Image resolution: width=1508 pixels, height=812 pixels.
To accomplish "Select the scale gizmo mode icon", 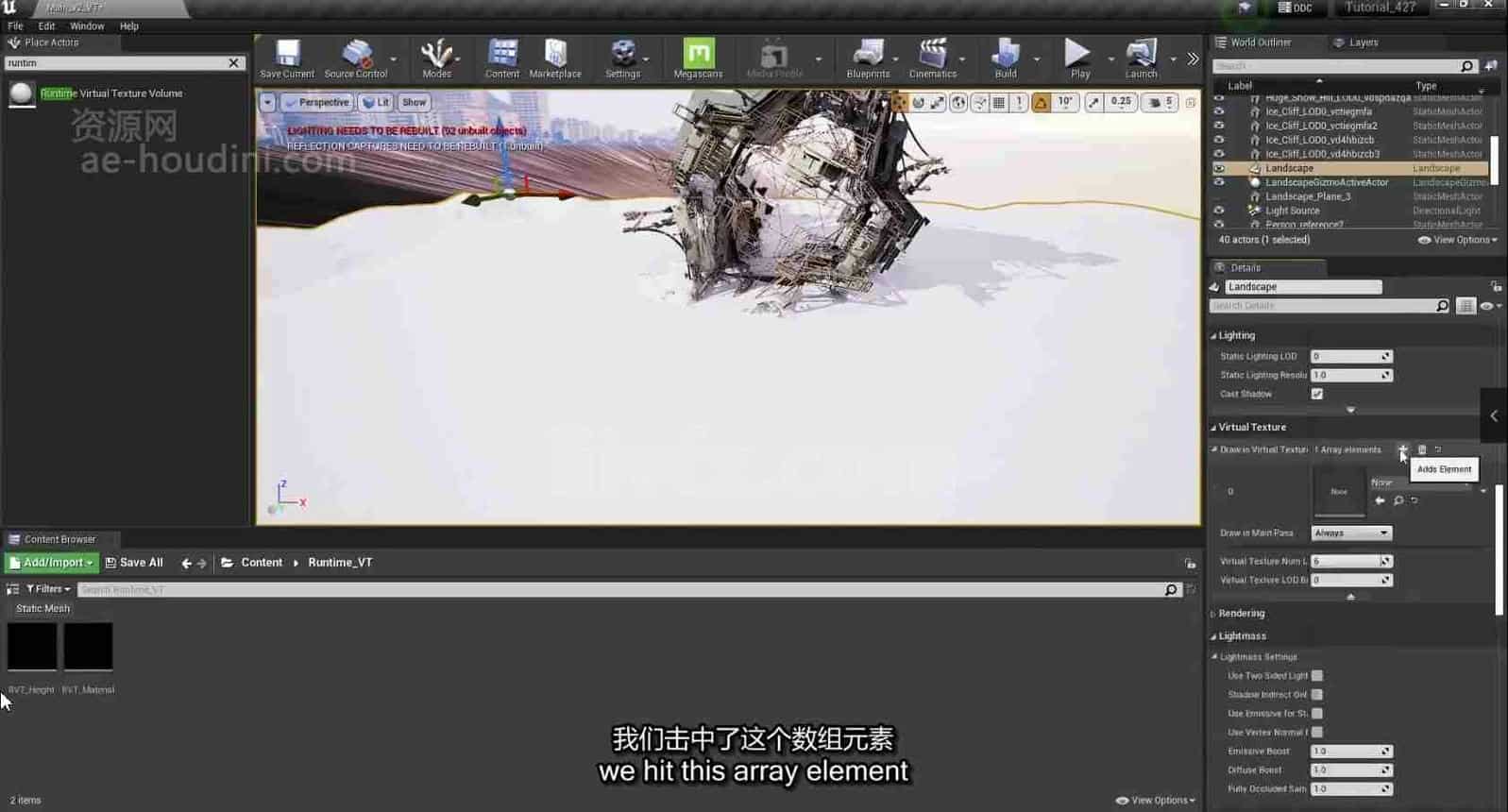I will [937, 102].
